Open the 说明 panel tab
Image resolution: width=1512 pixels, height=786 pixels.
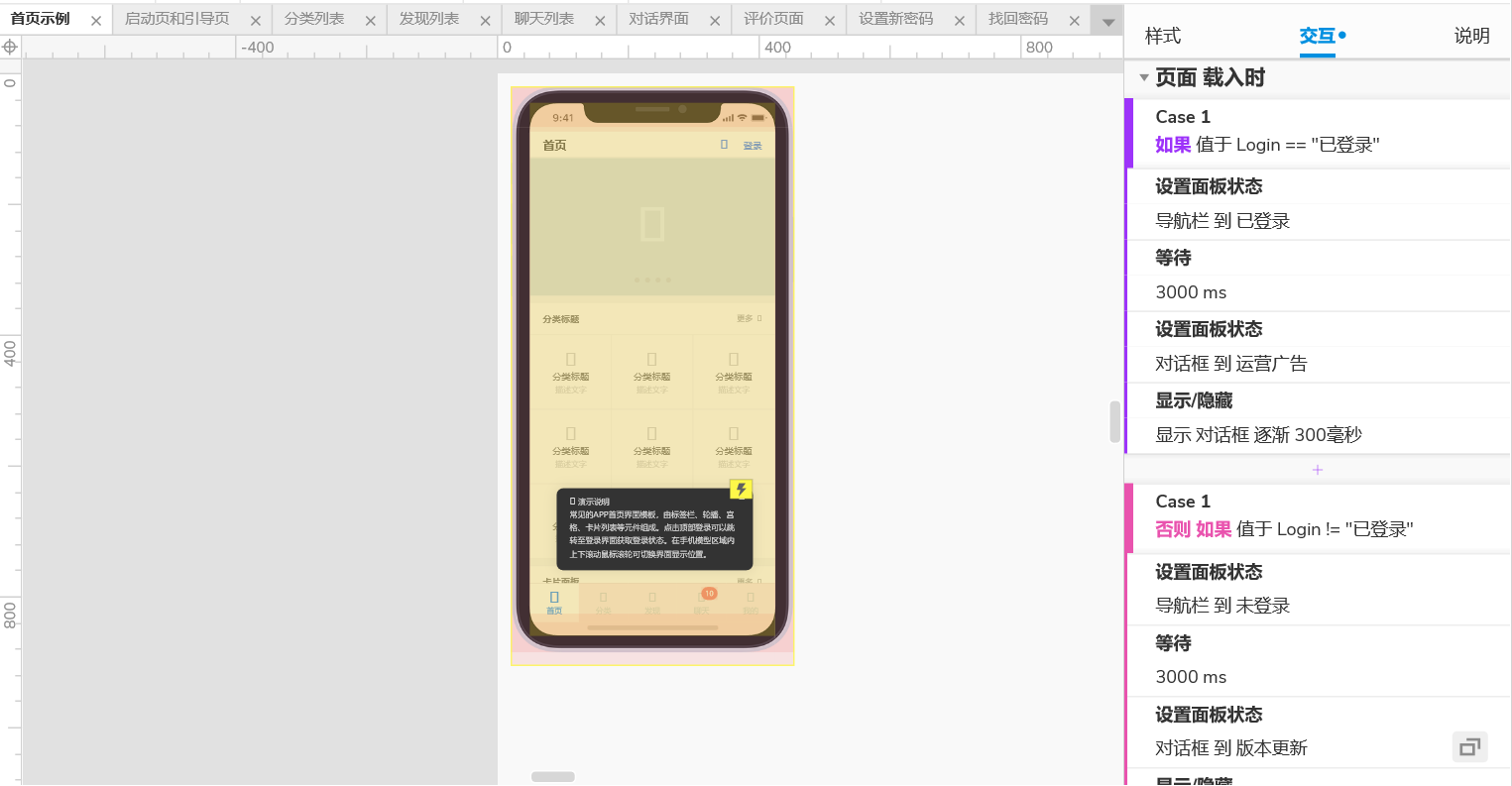(1472, 36)
